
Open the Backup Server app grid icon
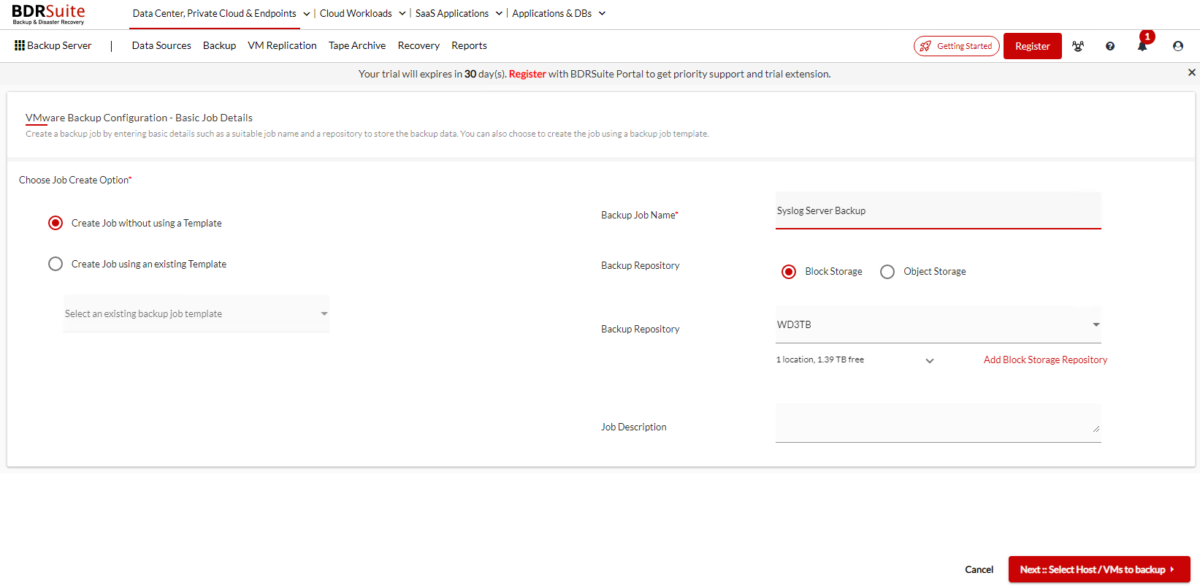tap(18, 45)
